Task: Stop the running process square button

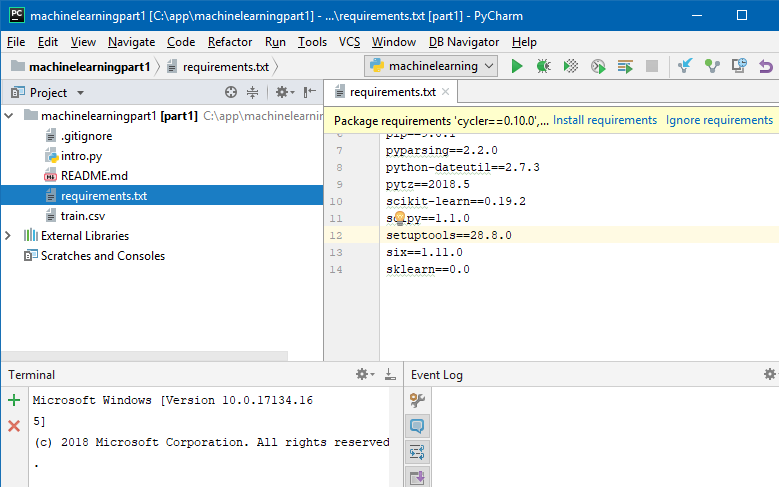Action: pos(652,66)
